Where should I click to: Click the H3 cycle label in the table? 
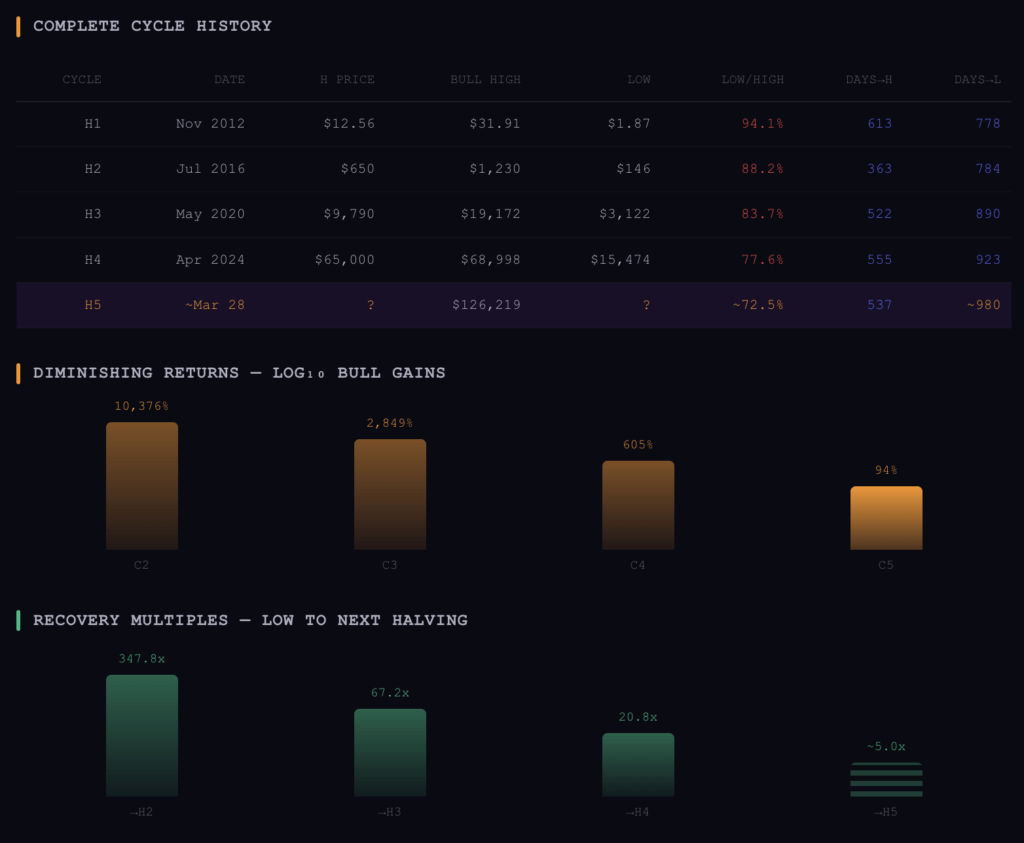pyautogui.click(x=93, y=214)
